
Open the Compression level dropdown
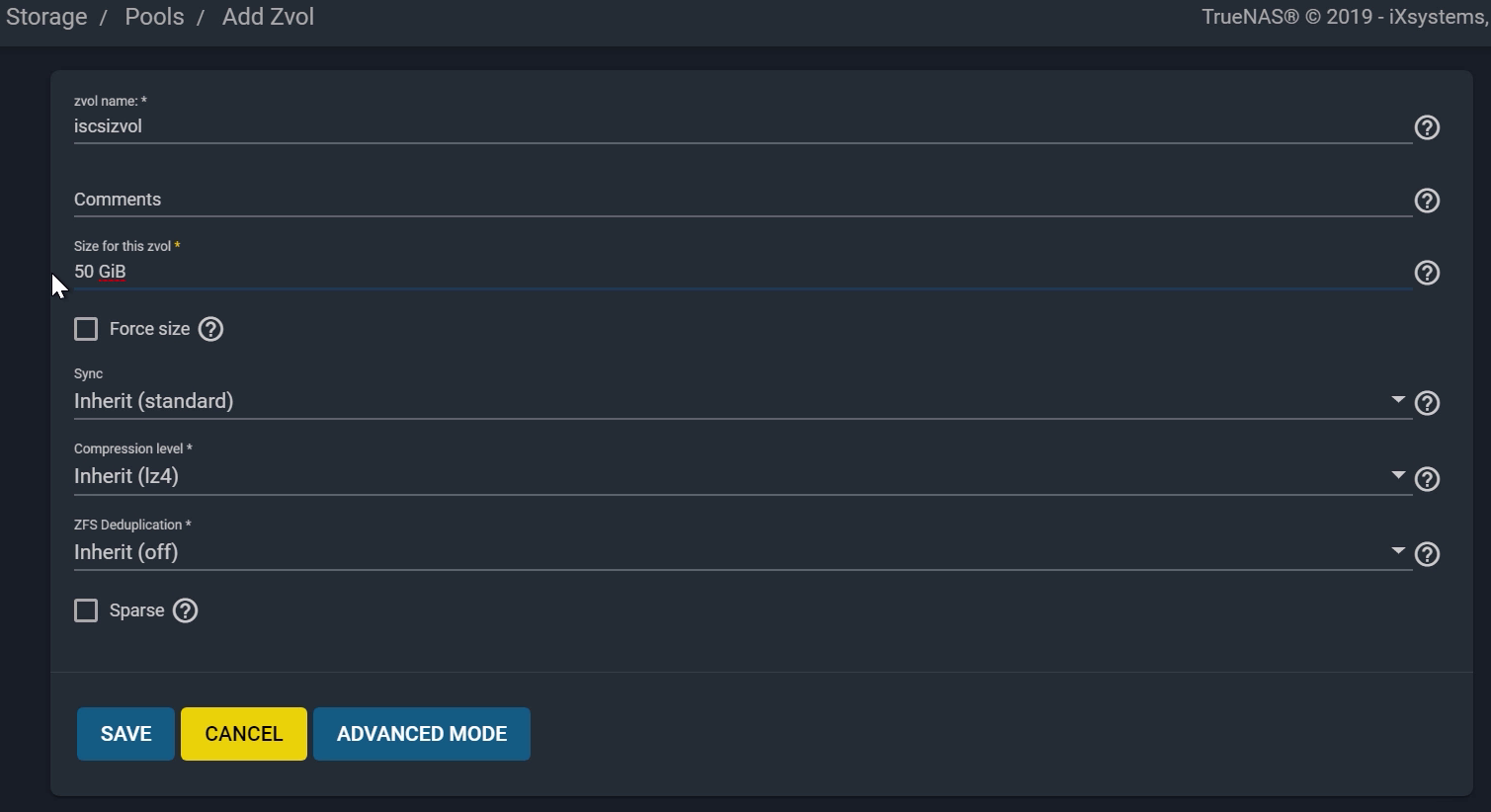741,476
